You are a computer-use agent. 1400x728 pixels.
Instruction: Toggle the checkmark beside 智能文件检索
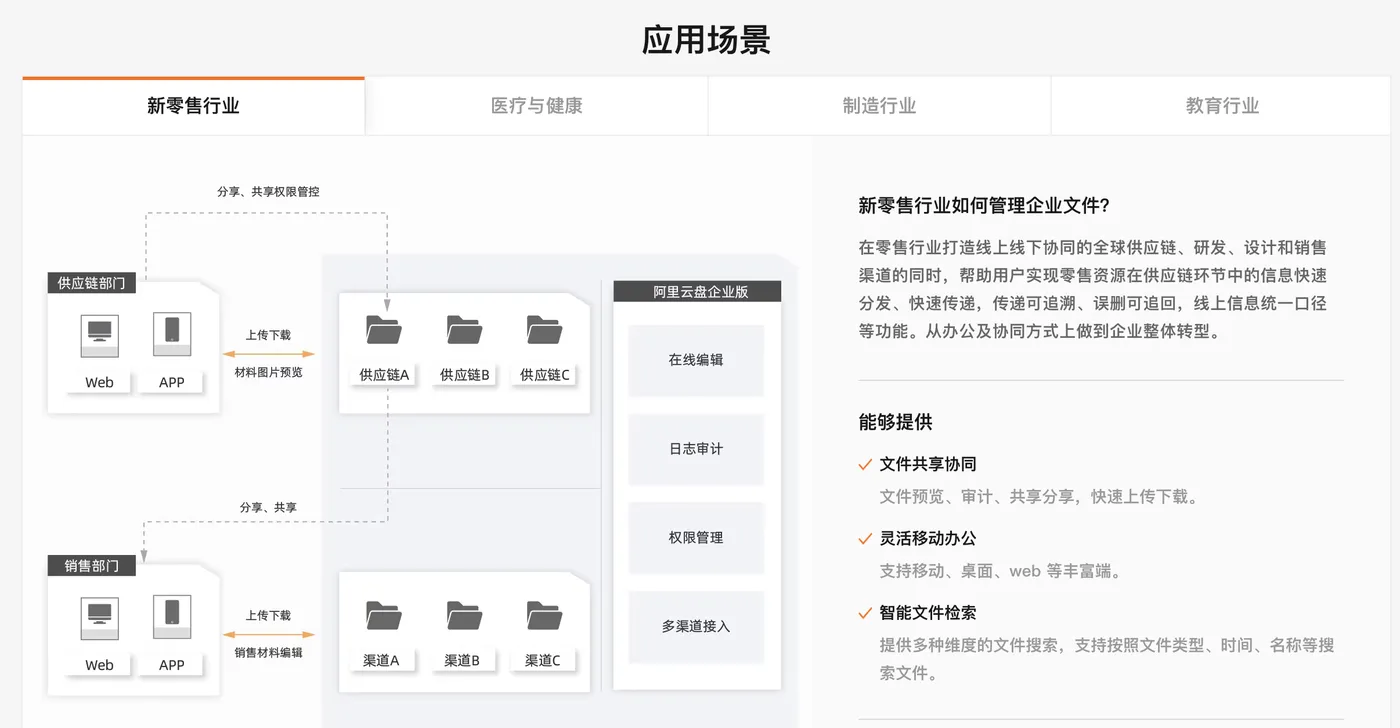863,612
